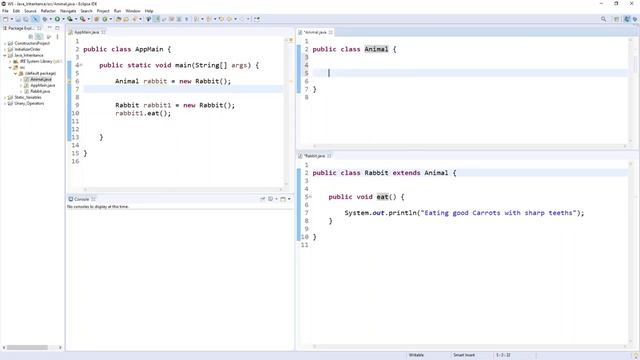Click the Save toolbar icon

coord(18,19)
